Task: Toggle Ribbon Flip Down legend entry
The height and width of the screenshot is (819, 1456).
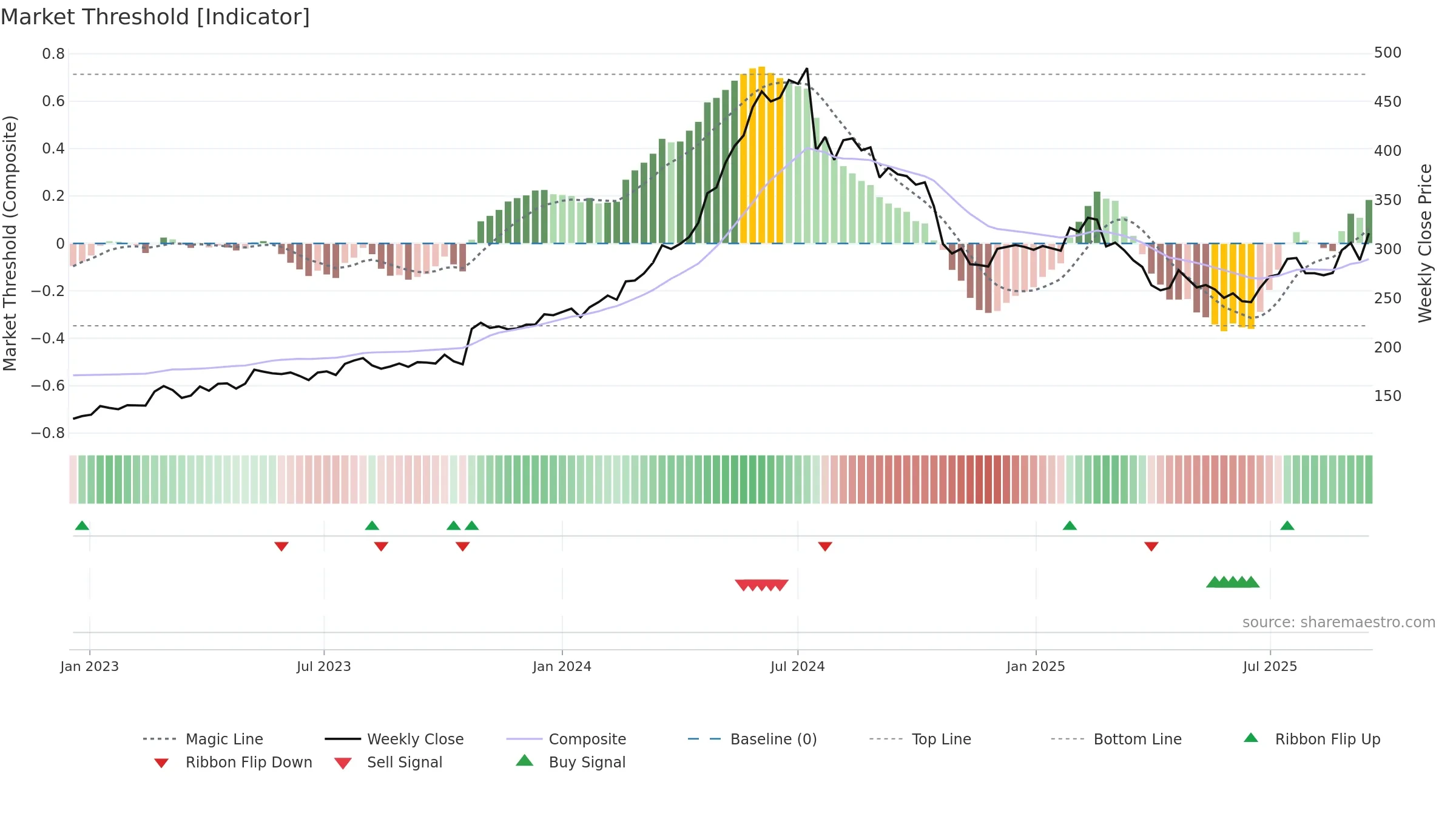Action: click(233, 762)
